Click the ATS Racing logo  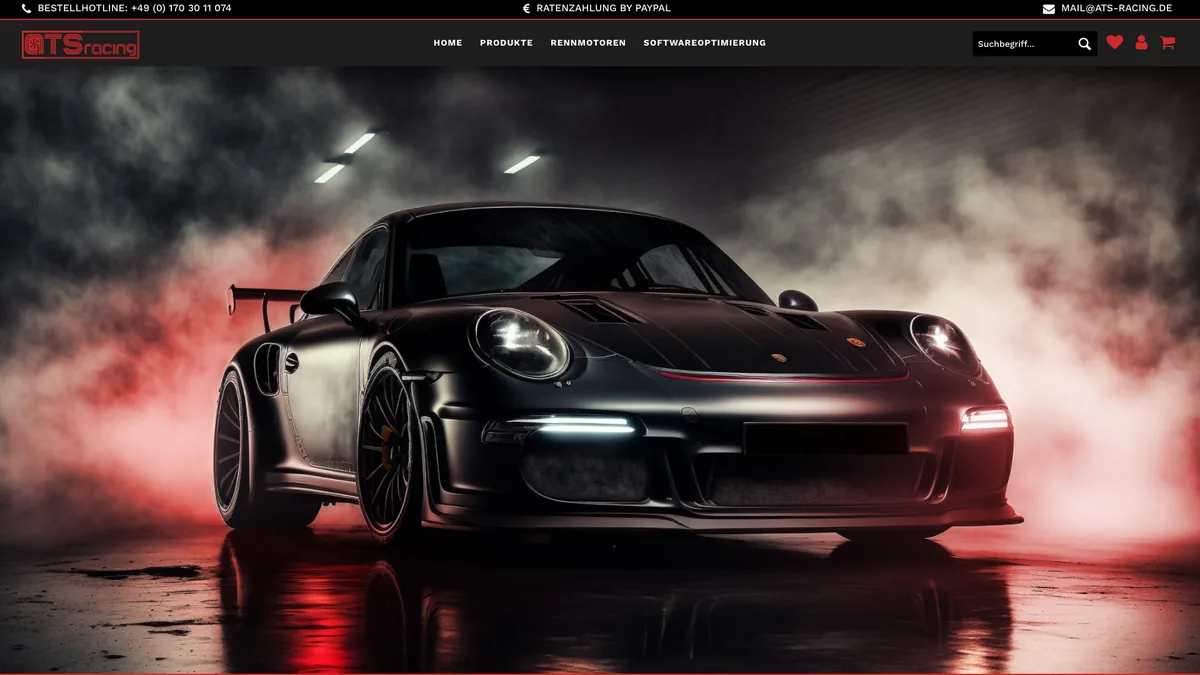(81, 44)
